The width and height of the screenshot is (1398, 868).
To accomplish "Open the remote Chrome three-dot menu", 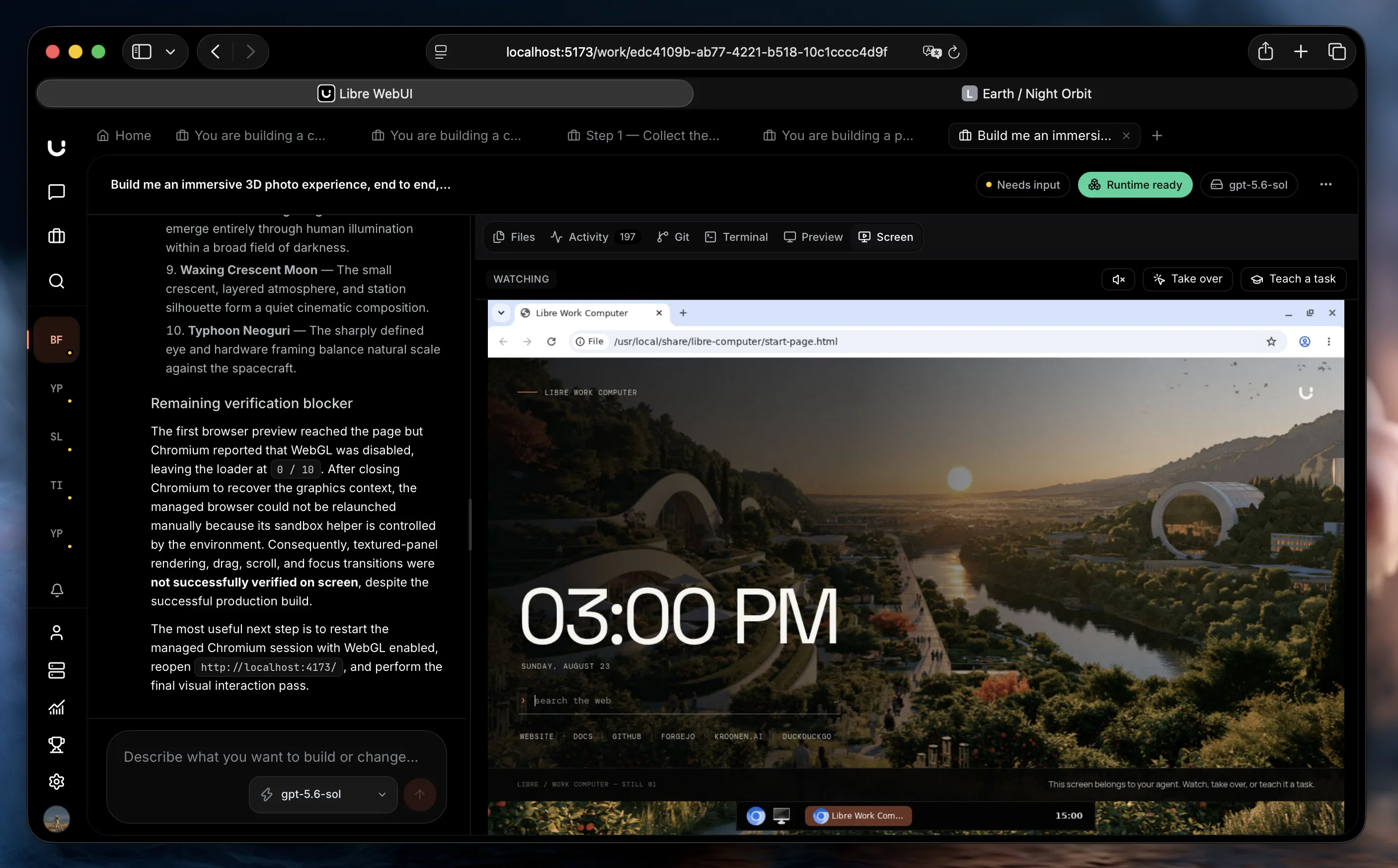I will point(1328,342).
